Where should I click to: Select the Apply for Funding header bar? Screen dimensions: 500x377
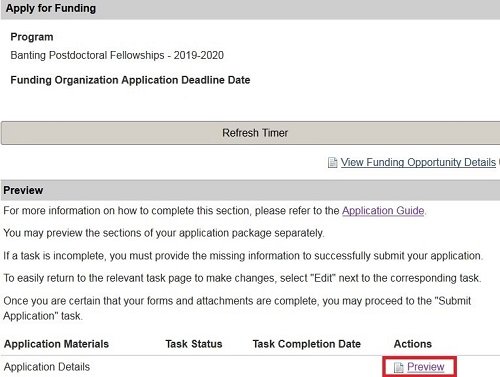[250, 9]
